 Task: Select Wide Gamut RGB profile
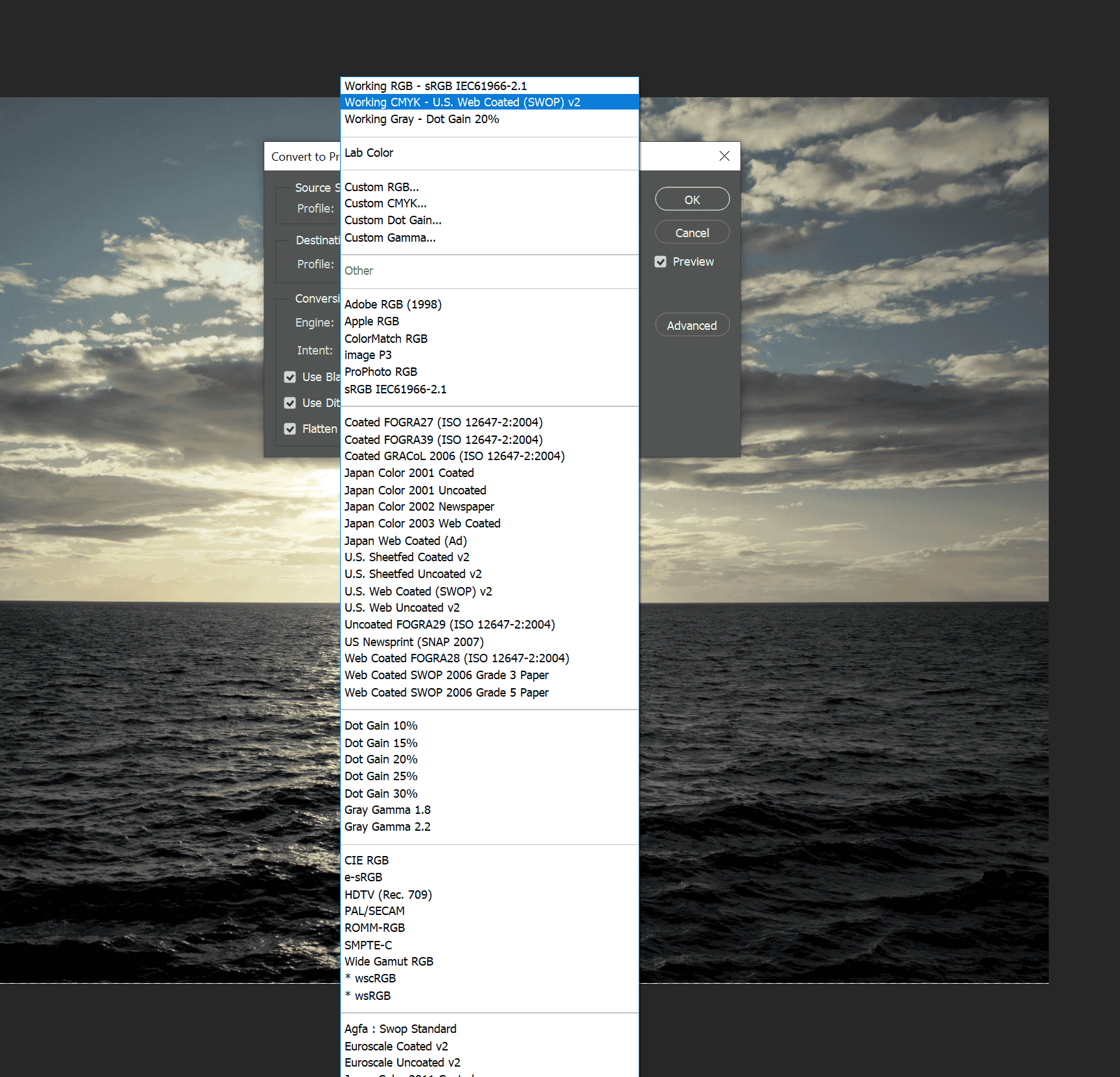click(389, 962)
